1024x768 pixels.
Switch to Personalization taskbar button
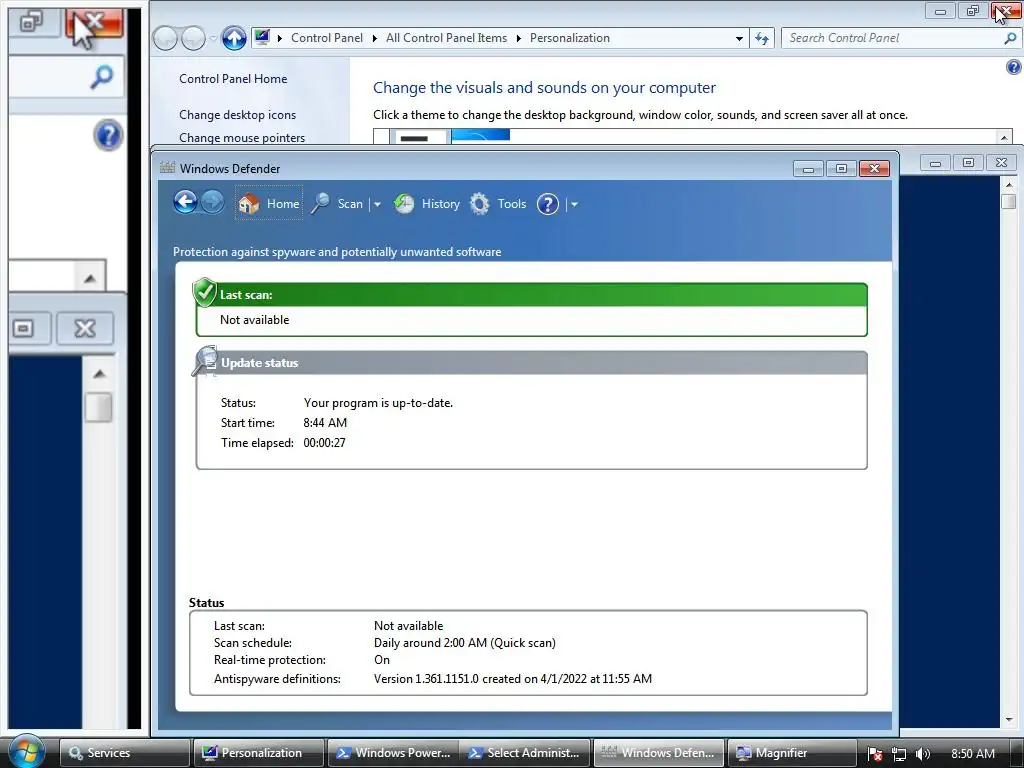(x=259, y=752)
